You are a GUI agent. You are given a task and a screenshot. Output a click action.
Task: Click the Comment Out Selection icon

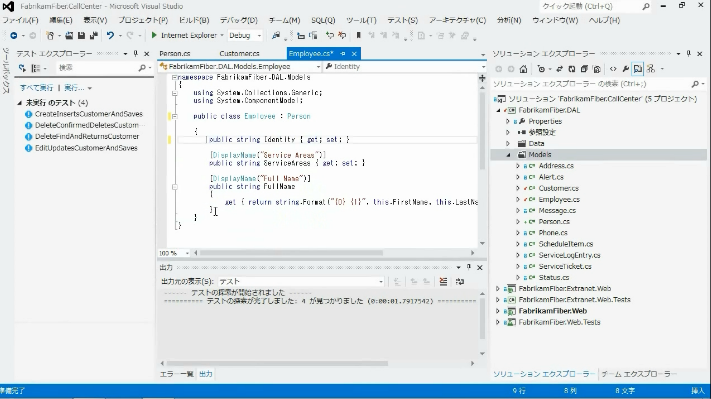(330, 35)
